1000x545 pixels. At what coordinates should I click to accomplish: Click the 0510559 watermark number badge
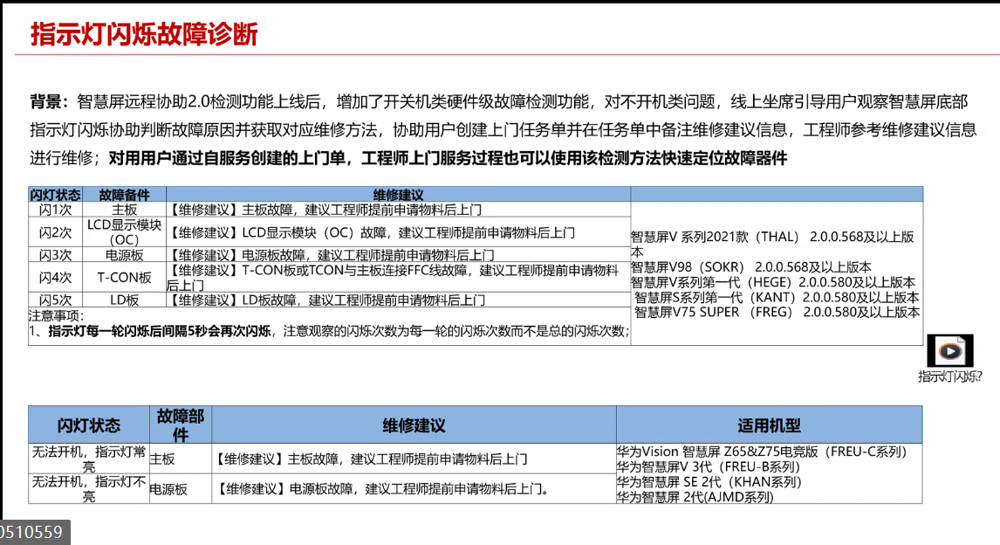[x=33, y=532]
